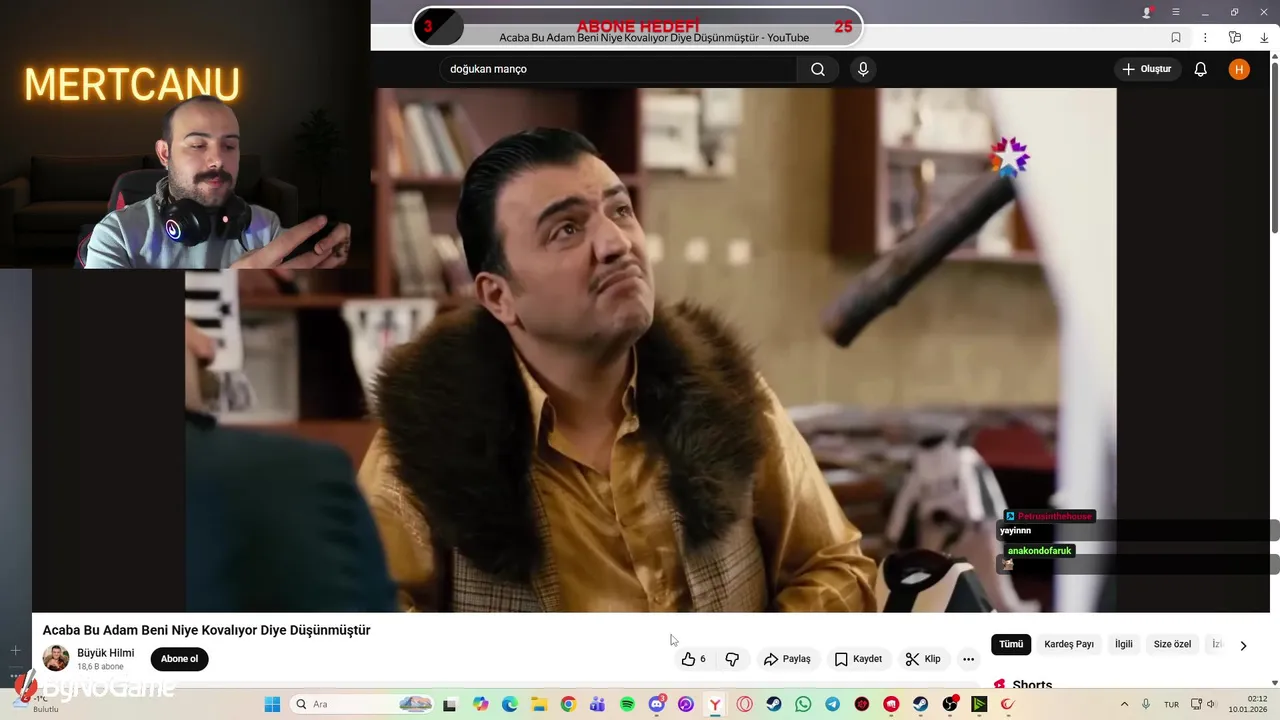Open YouTube notifications bell
Viewport: 1280px width, 720px height.
point(1201,69)
